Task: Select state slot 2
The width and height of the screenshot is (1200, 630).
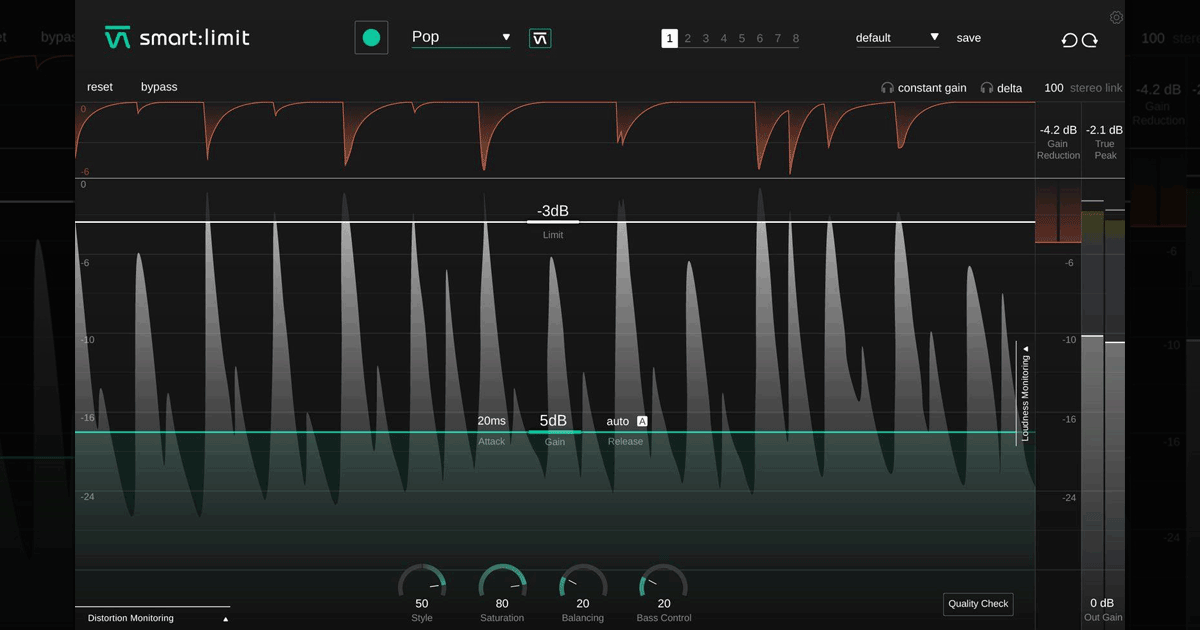Action: click(x=687, y=39)
